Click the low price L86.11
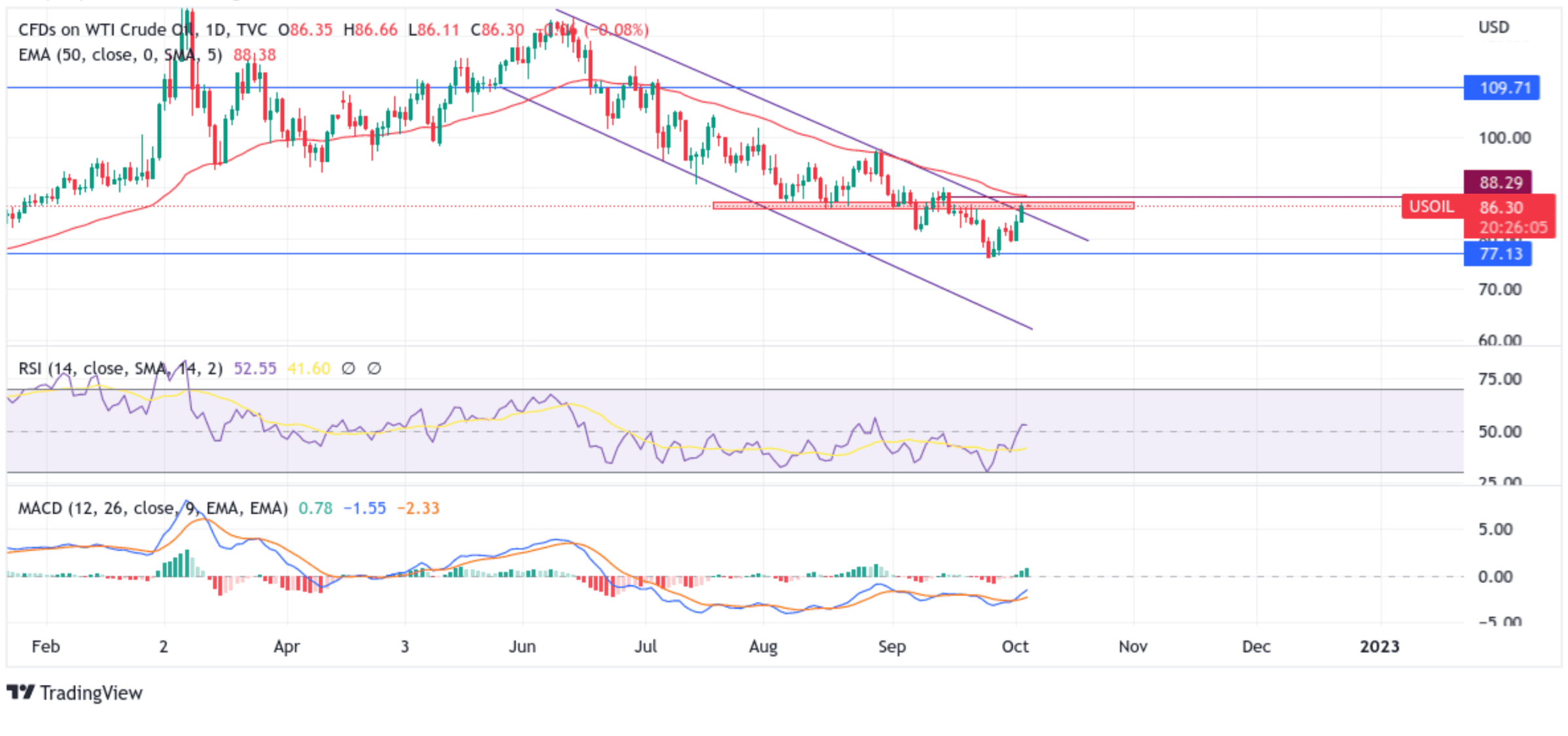1568x736 pixels. click(x=433, y=29)
